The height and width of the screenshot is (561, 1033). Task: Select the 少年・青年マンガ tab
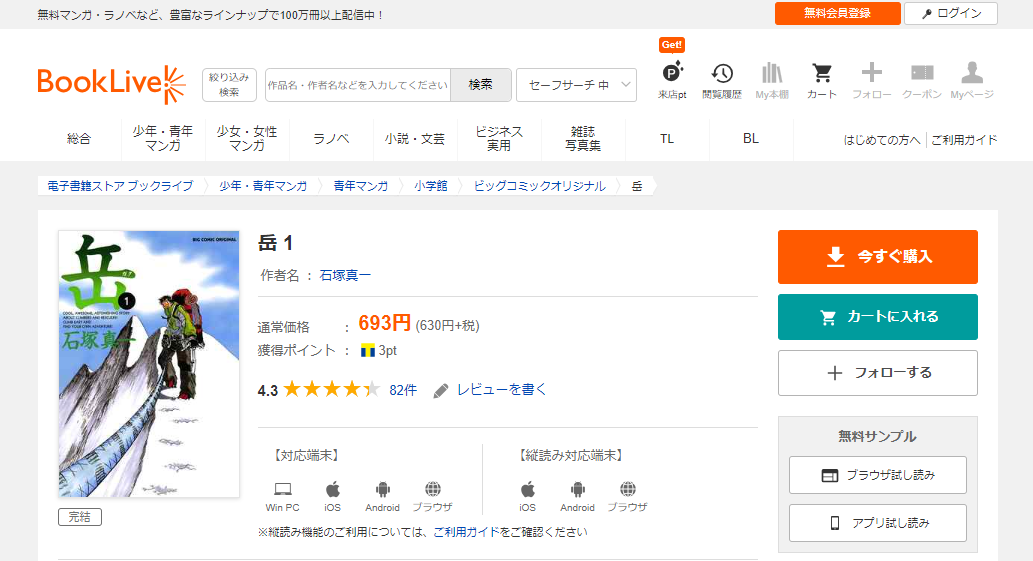point(163,139)
